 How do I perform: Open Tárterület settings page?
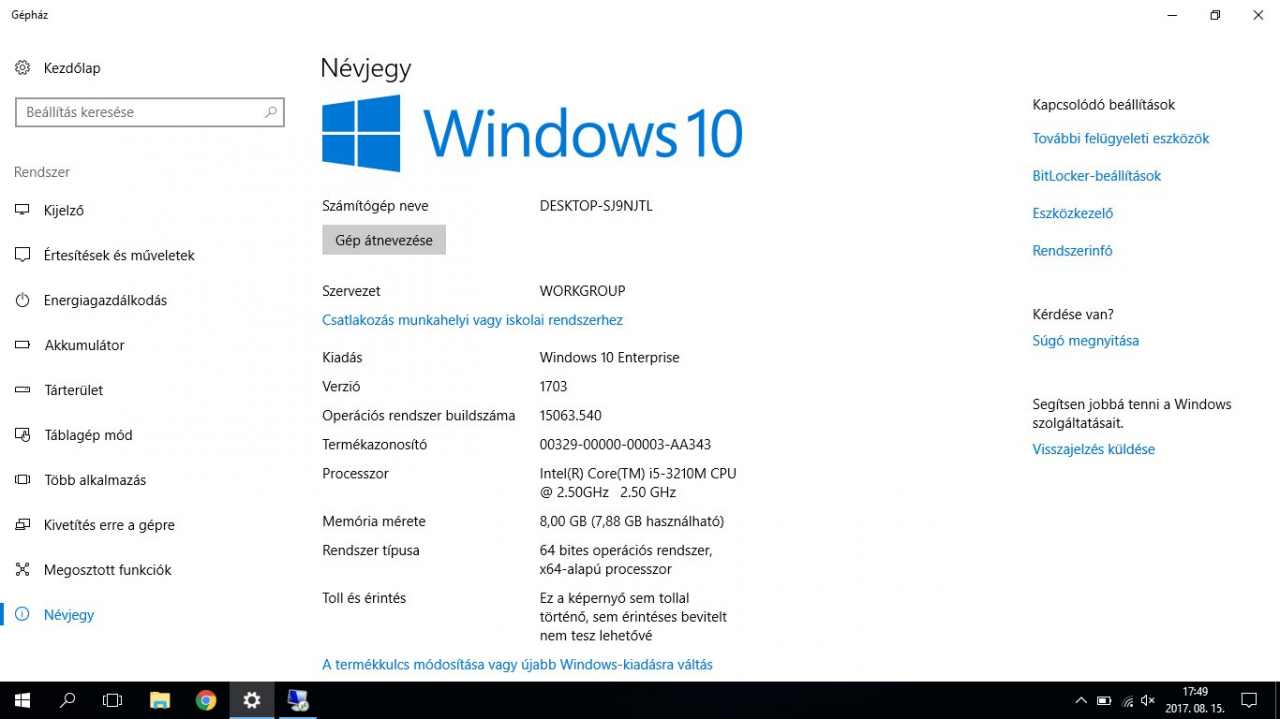click(x=74, y=390)
